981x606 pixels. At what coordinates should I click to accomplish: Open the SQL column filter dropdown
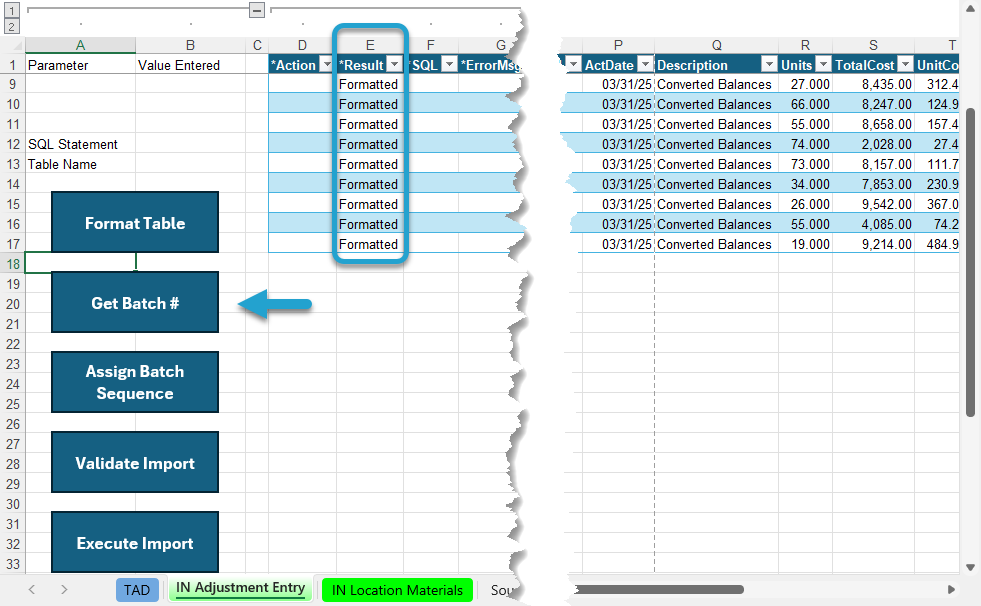(x=450, y=64)
